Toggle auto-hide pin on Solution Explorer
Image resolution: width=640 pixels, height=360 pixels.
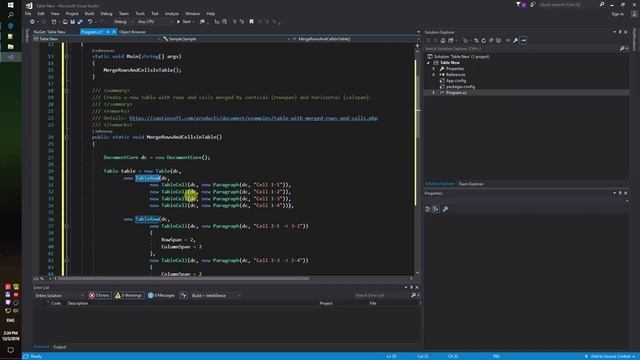coord(620,32)
